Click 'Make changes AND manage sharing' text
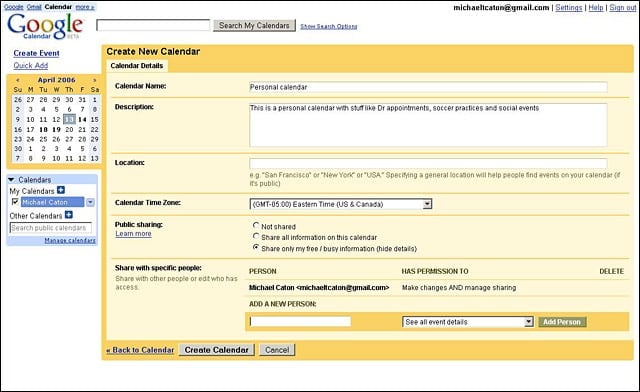Viewport: 640px width, 392px height. [x=459, y=287]
